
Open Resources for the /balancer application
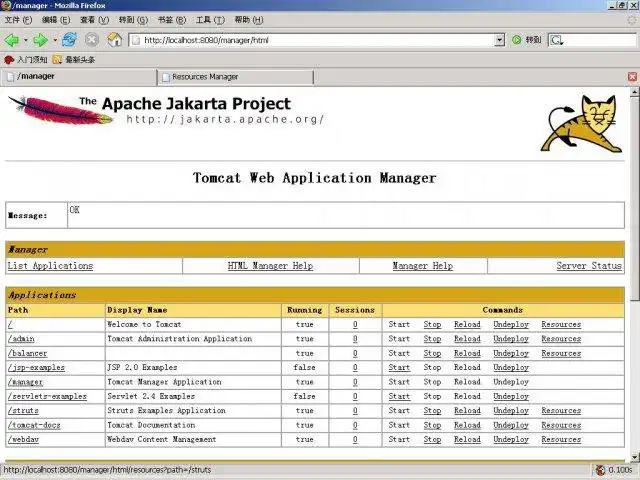click(x=561, y=353)
